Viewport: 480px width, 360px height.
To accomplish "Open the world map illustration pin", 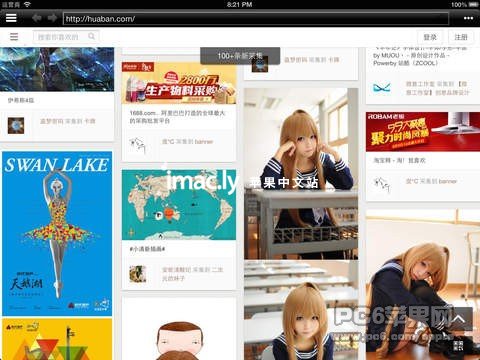I will (x=179, y=205).
